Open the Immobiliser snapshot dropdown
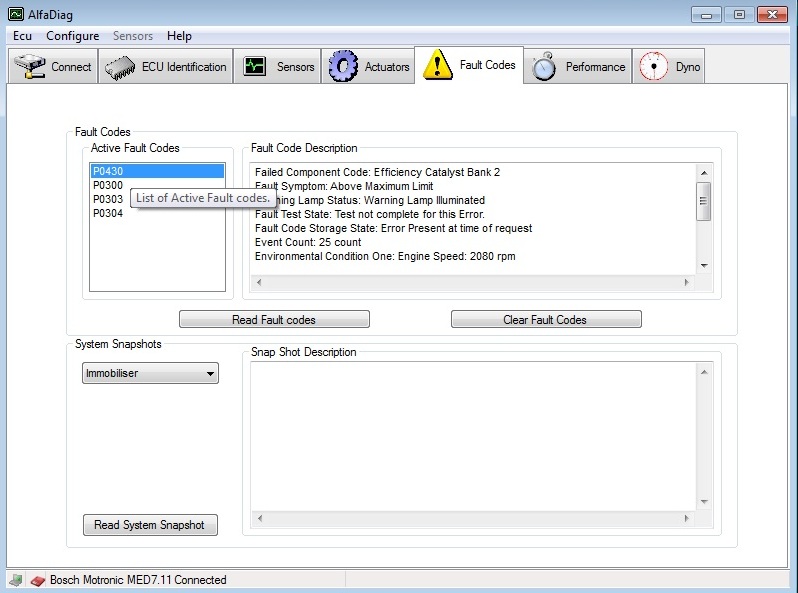Screen dimensions: 798x593 tap(150, 374)
